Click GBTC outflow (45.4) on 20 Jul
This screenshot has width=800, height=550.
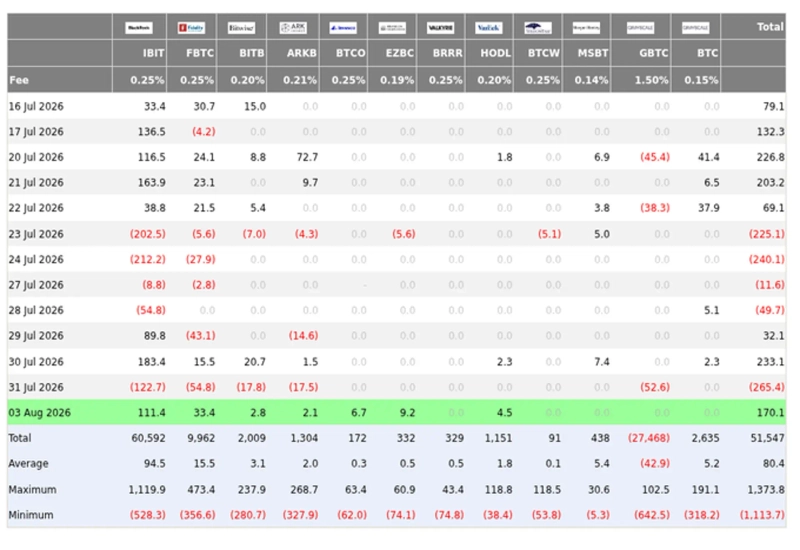pyautogui.click(x=655, y=157)
